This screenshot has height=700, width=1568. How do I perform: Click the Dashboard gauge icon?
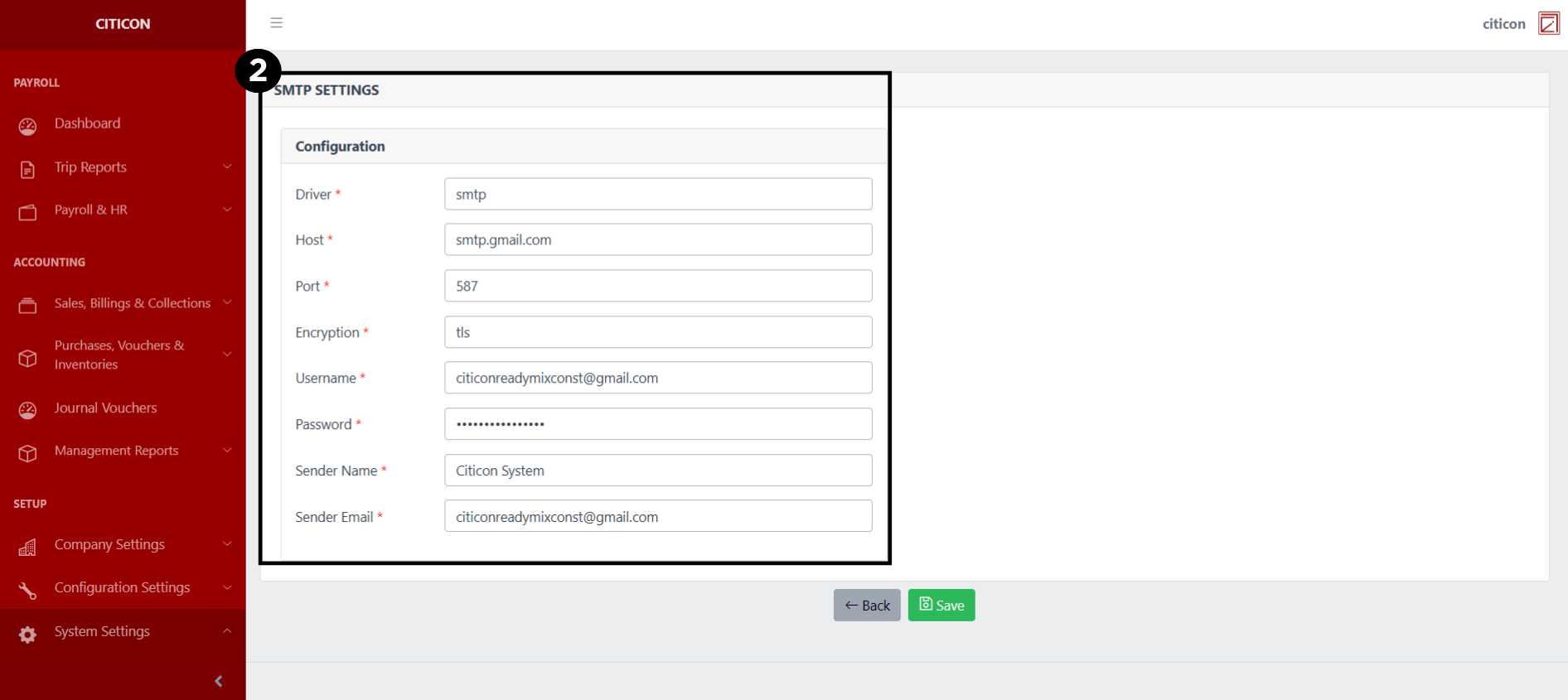point(27,126)
